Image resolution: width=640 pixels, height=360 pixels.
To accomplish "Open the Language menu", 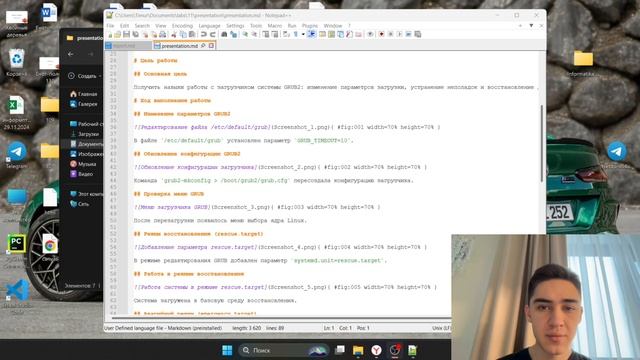I will tap(209, 26).
